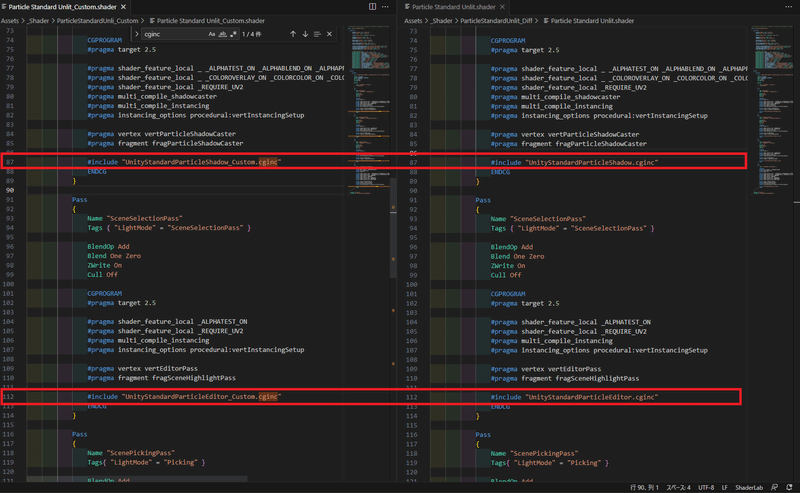Open ParticleStandardUnli_Custom breadcrumb folder
This screenshot has height=493, width=800.
pyautogui.click(x=97, y=21)
